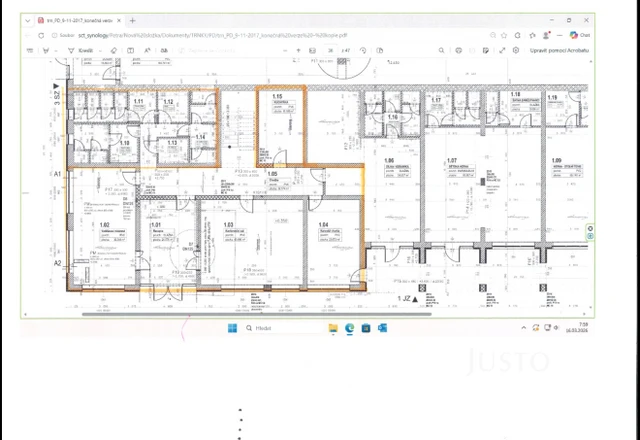Click Upravit pomocí Acrobatu
The width and height of the screenshot is (640, 440).
pos(559,51)
